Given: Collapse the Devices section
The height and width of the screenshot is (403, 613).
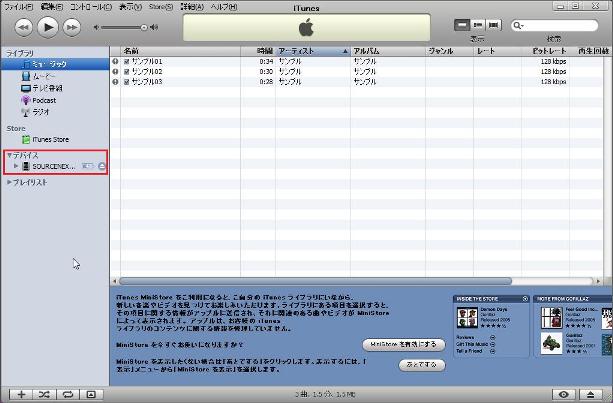Looking at the screenshot, I should (9, 156).
